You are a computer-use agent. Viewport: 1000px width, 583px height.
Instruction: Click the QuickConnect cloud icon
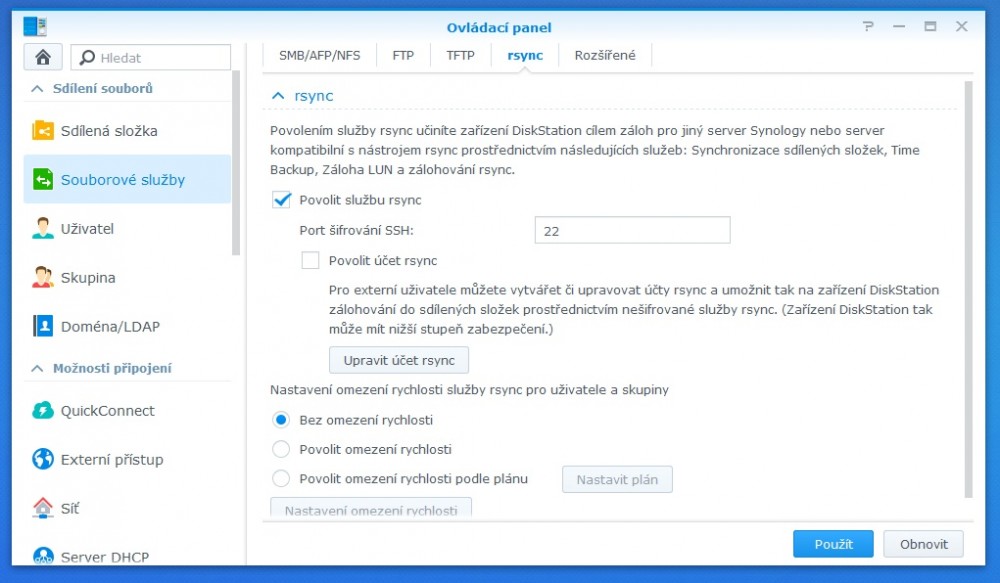click(43, 411)
